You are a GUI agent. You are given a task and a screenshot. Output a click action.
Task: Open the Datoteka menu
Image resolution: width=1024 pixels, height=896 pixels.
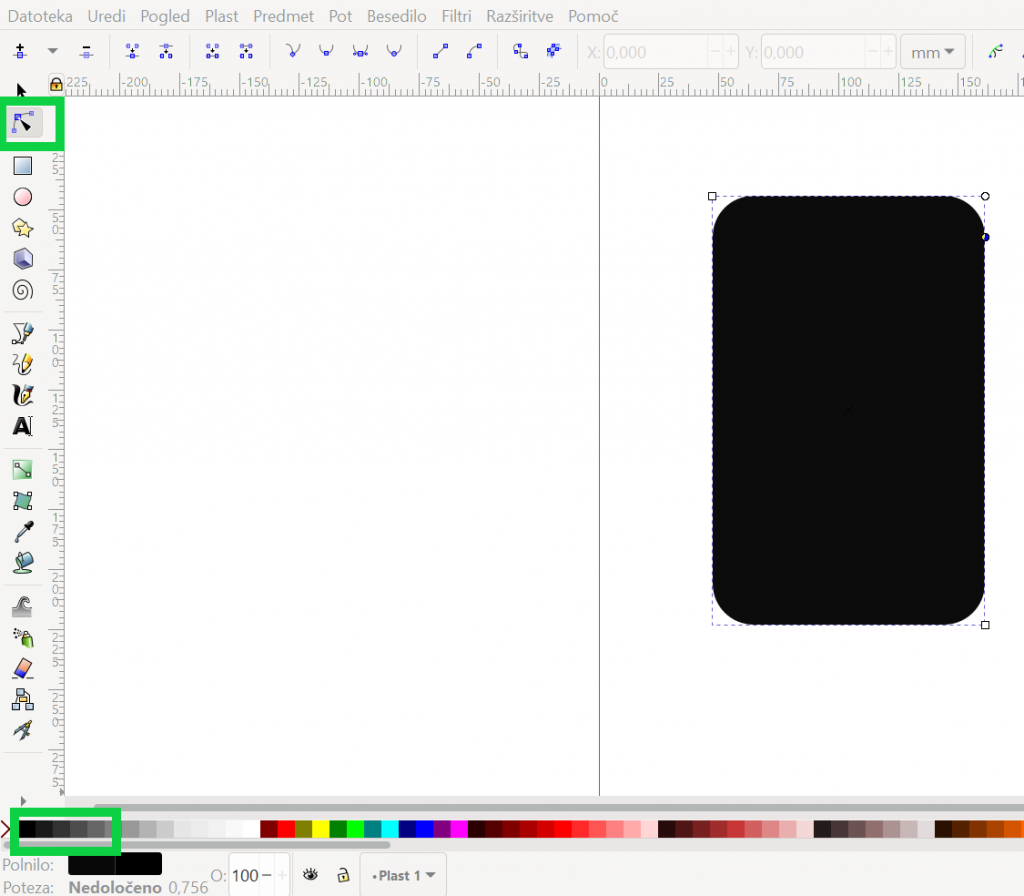pos(40,16)
